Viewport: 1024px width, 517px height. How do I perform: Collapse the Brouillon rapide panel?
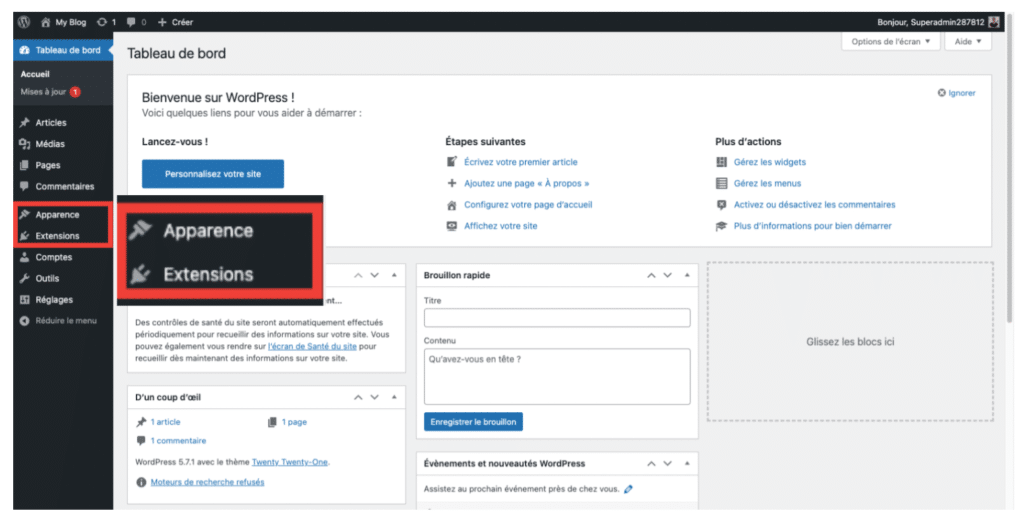687,275
